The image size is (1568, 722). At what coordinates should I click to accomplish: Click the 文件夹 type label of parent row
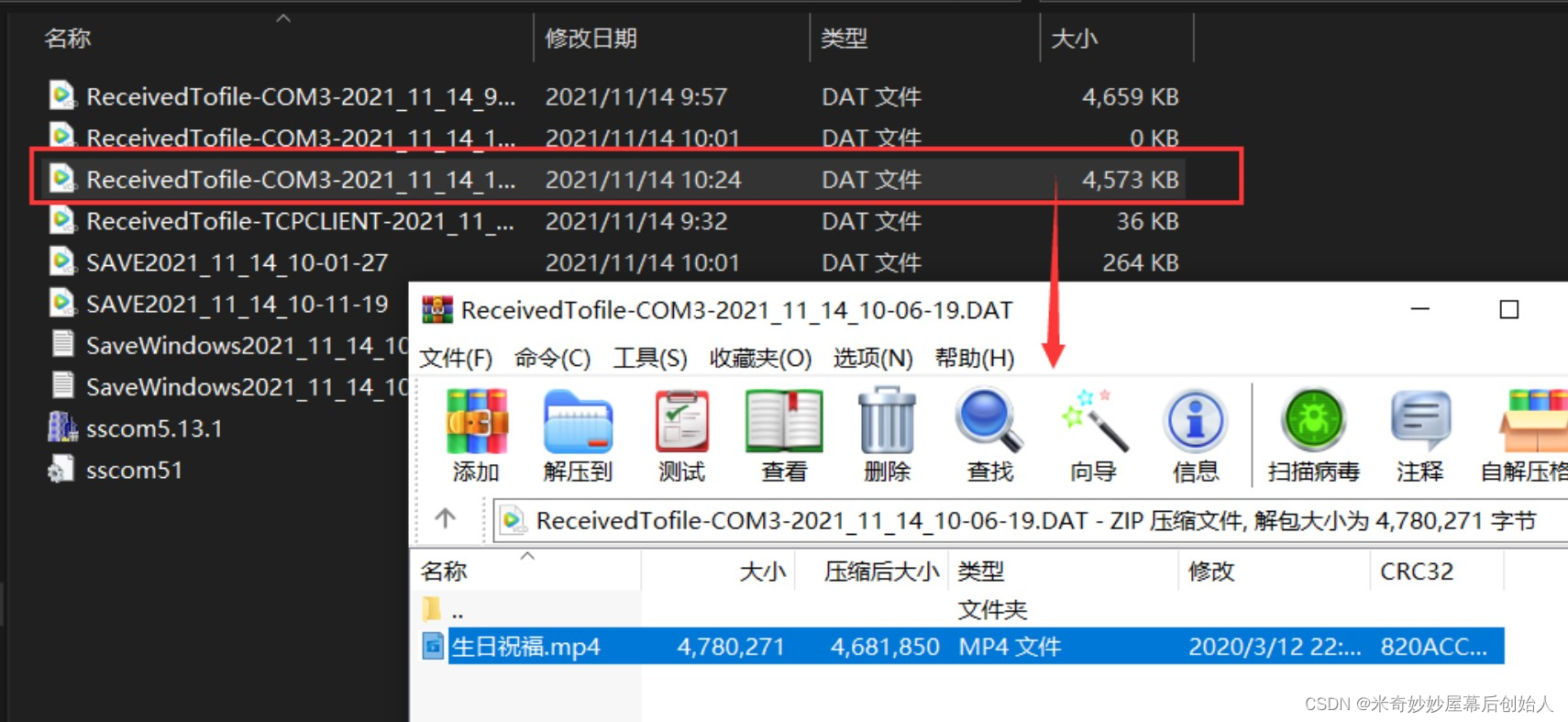coord(993,609)
